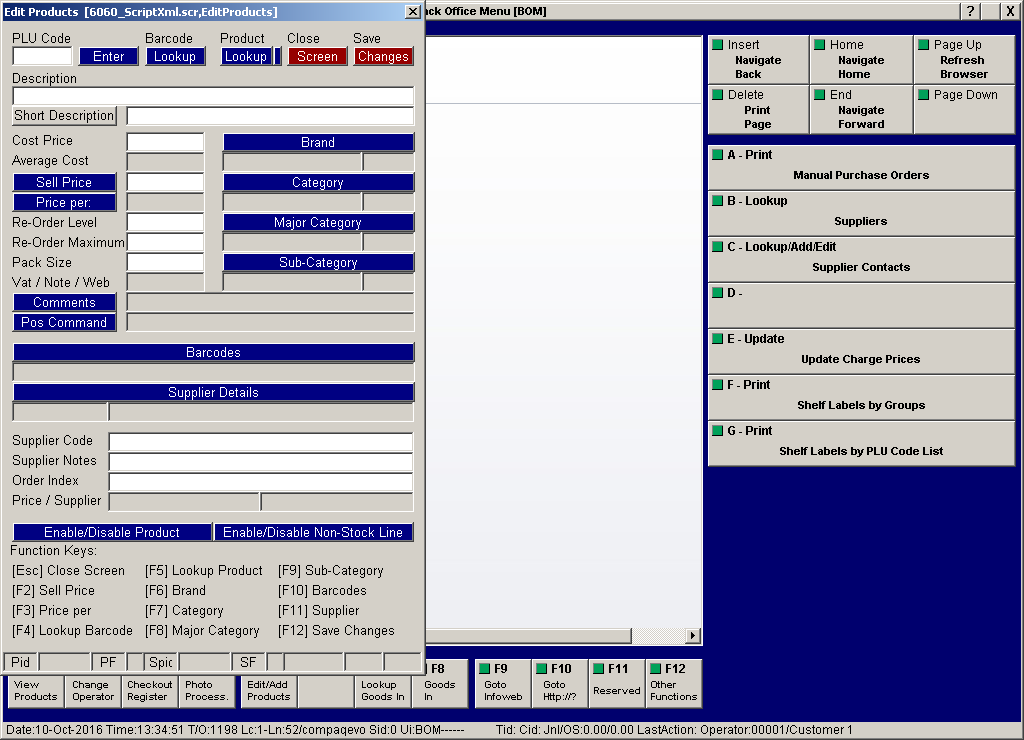Open the Major Category selector button
This screenshot has height=740, width=1024.
pos(318,223)
